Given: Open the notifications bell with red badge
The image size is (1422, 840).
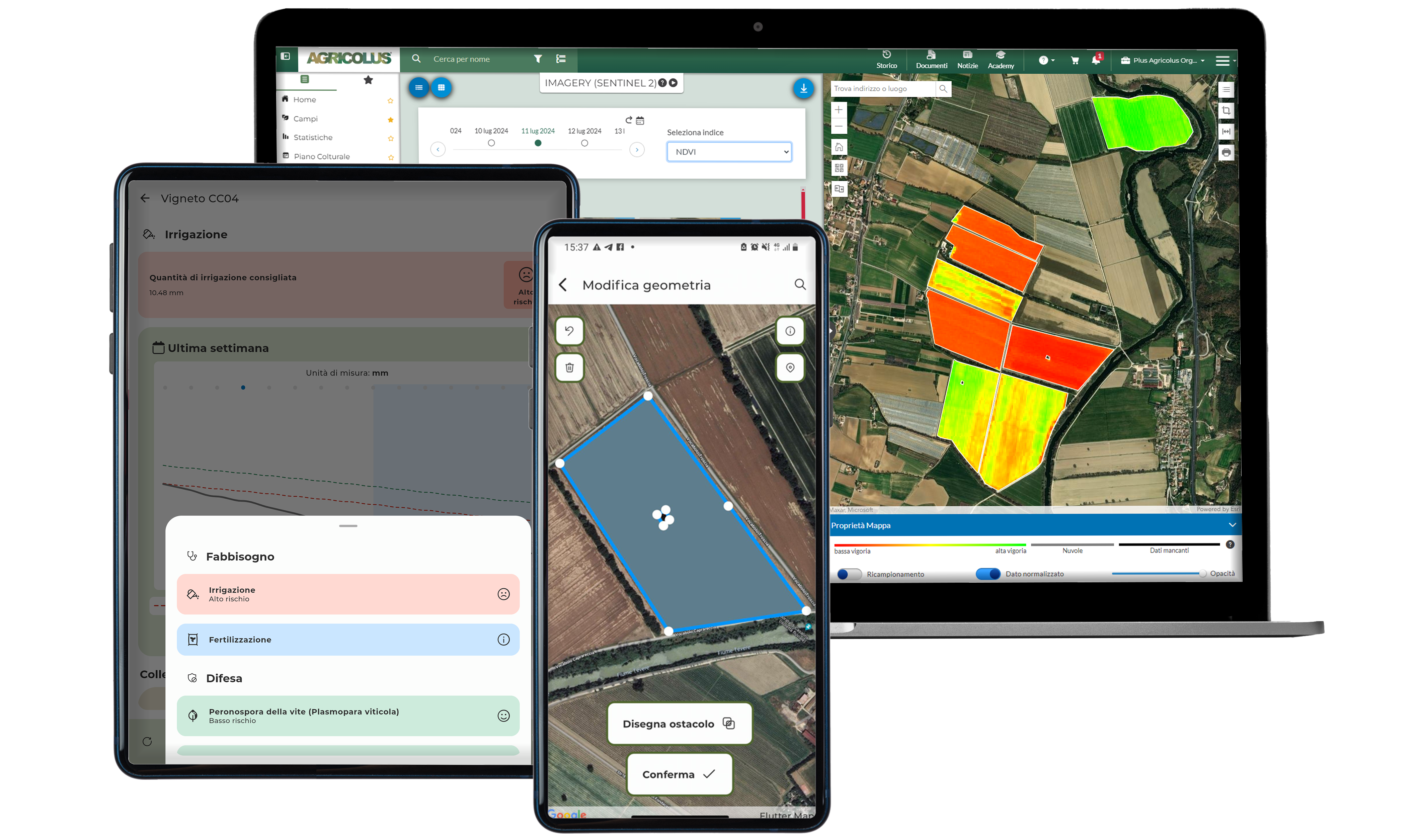Looking at the screenshot, I should [1097, 60].
